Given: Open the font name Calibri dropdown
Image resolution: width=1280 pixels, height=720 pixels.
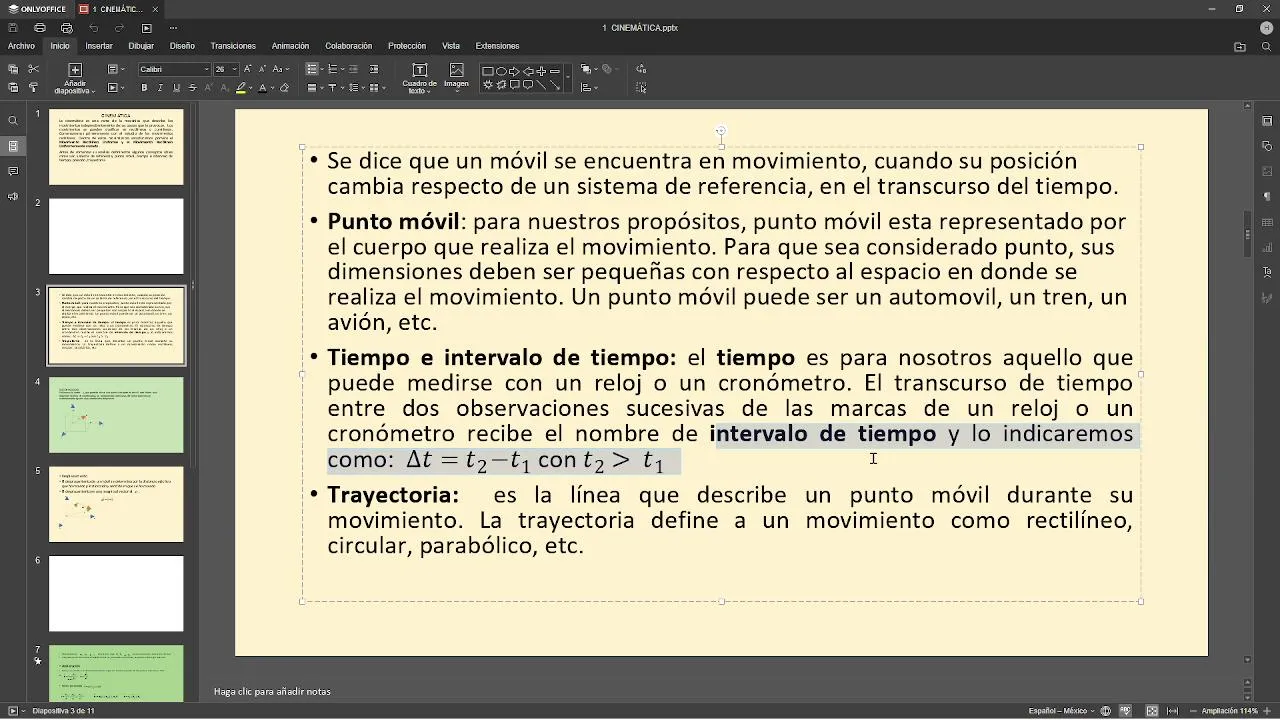Looking at the screenshot, I should click(x=206, y=69).
